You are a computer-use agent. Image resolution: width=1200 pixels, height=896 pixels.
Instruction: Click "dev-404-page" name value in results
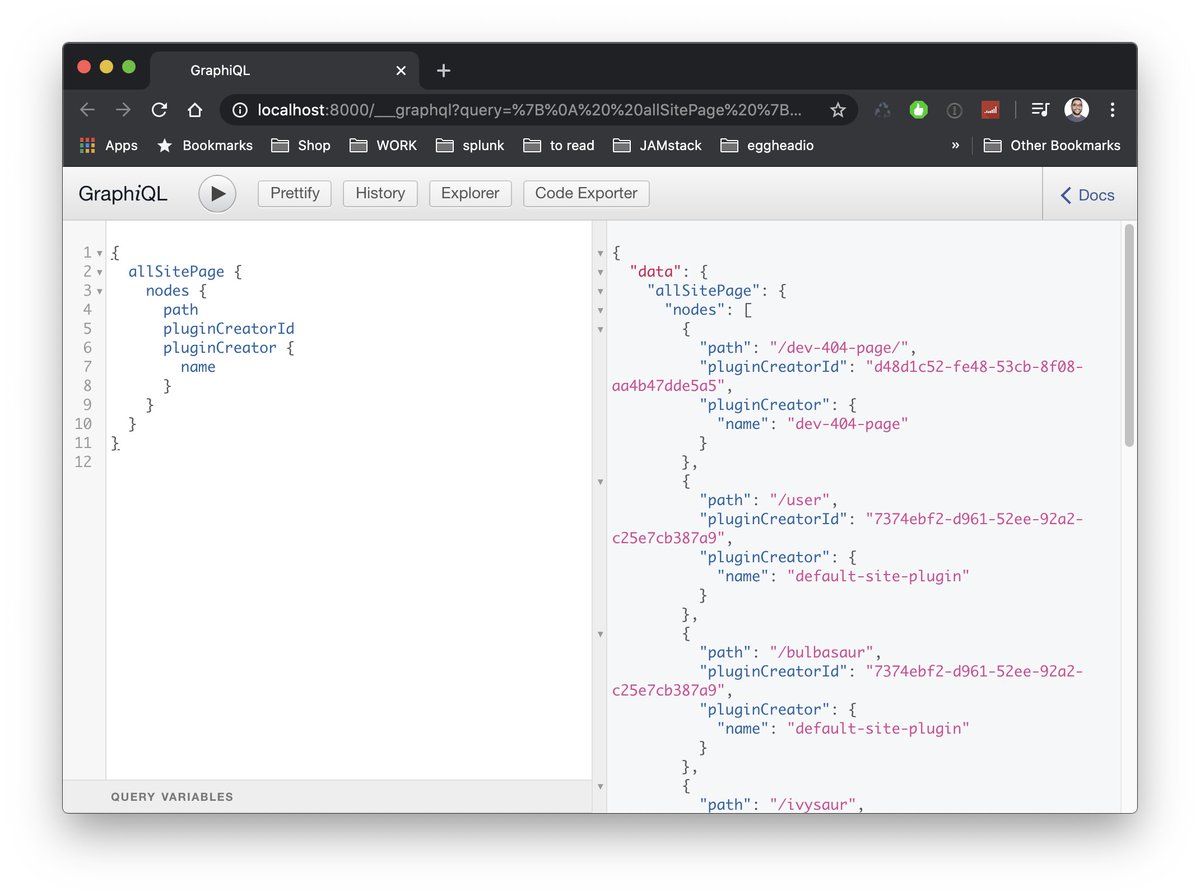(x=847, y=424)
